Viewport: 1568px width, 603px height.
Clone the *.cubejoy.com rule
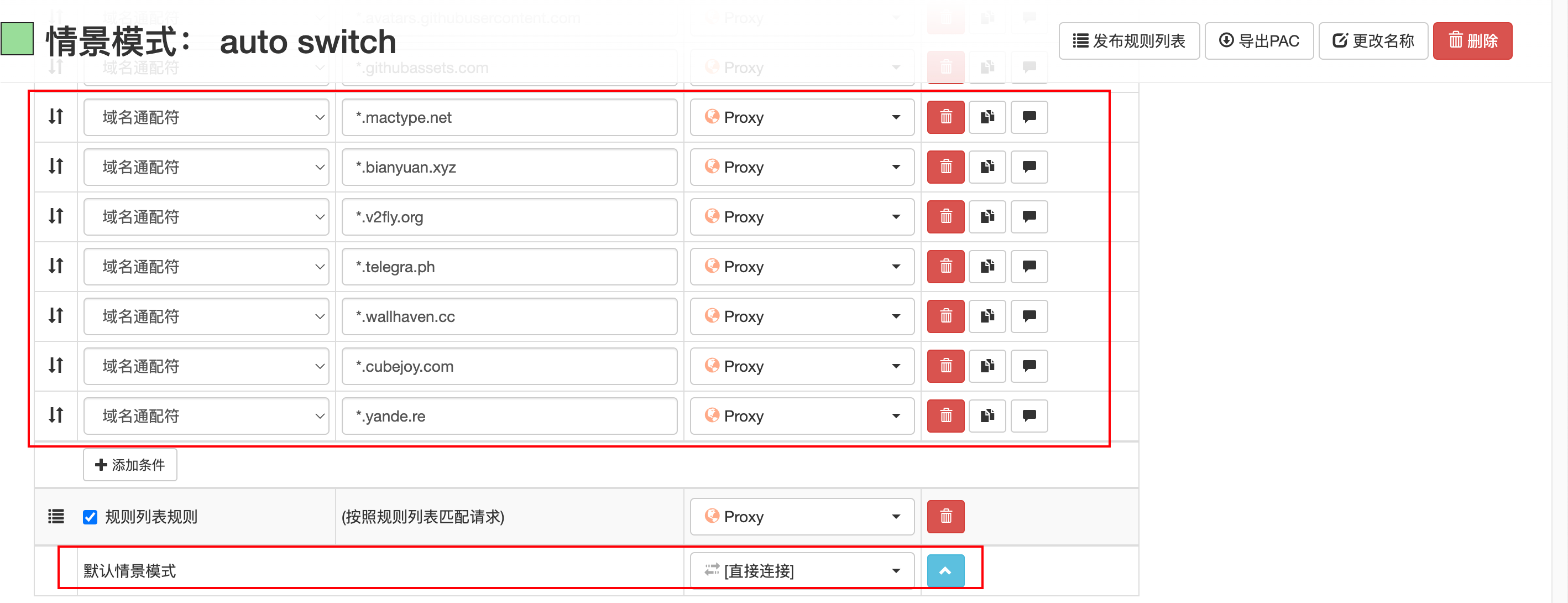[x=987, y=366]
